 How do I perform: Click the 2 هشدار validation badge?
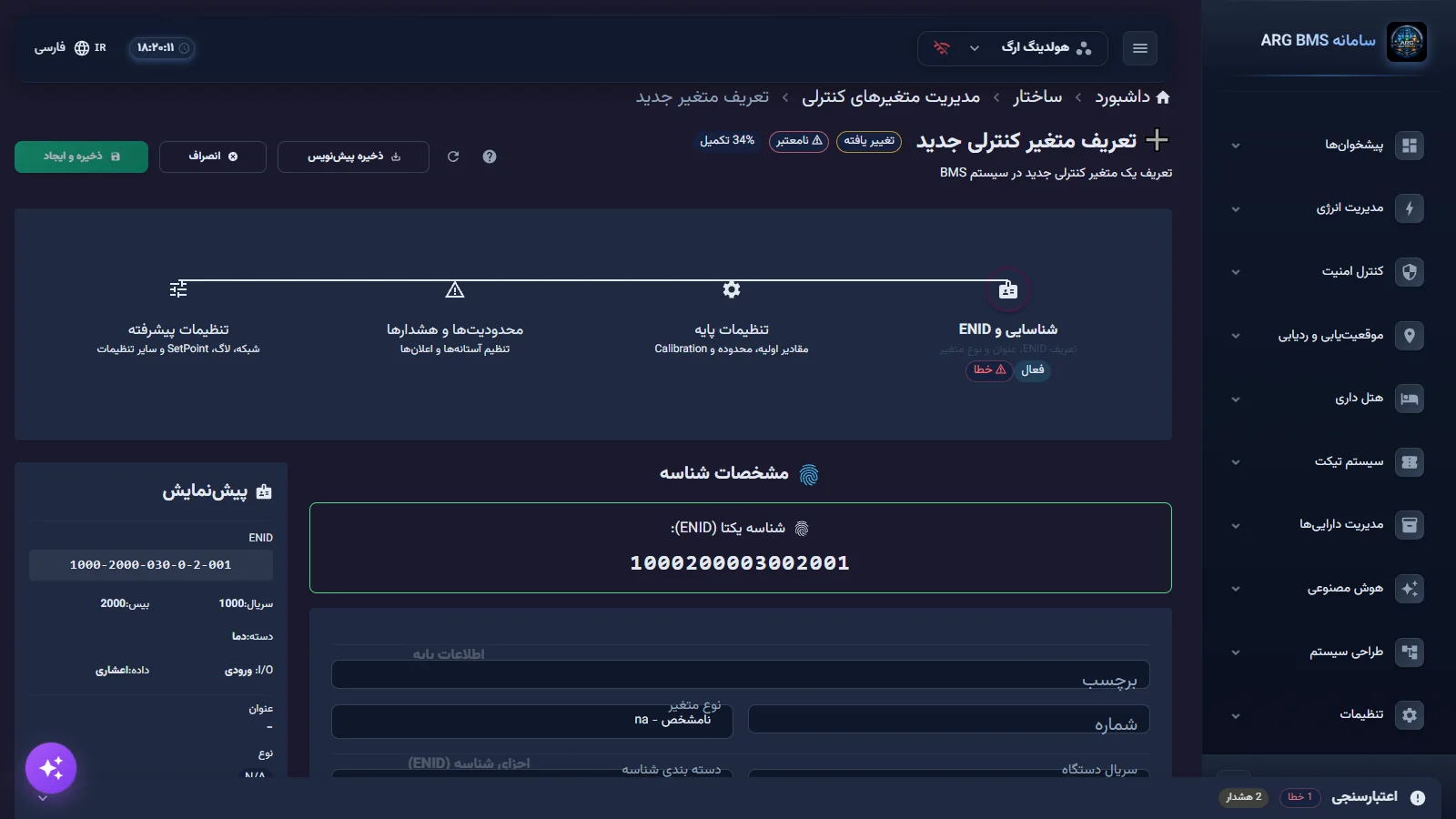pyautogui.click(x=1243, y=797)
